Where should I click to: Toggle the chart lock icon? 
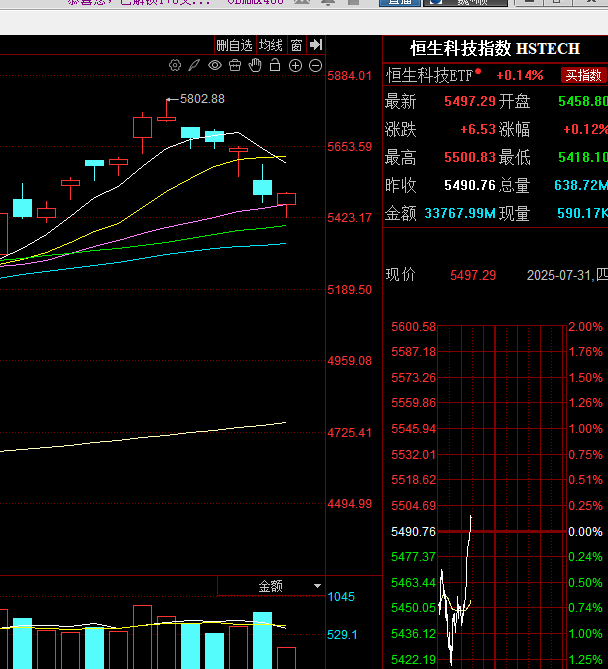[275, 65]
